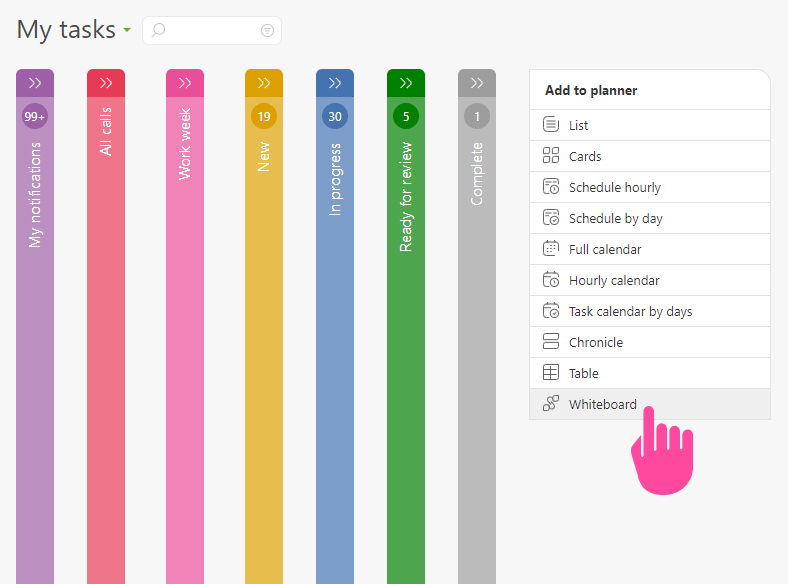Click the In progress count badge 30
Screen dimensions: 788x584
click(x=335, y=117)
